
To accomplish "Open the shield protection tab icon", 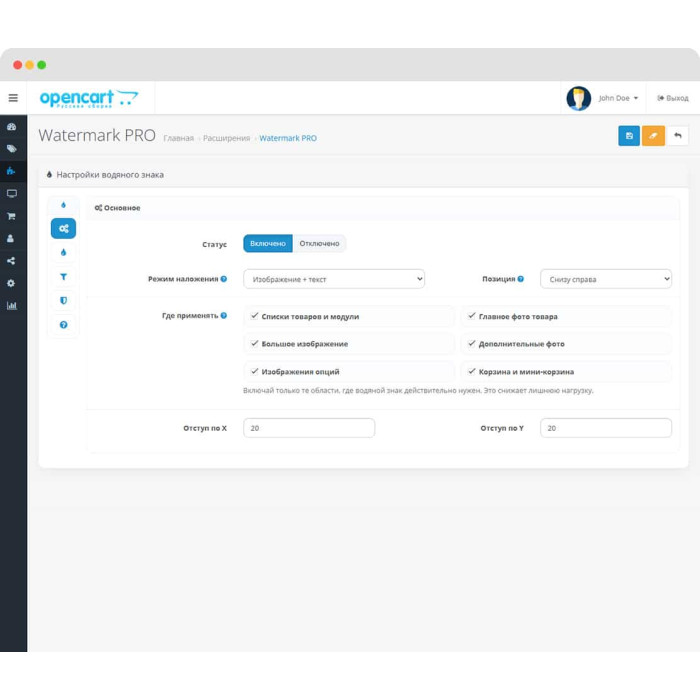I will coord(63,300).
